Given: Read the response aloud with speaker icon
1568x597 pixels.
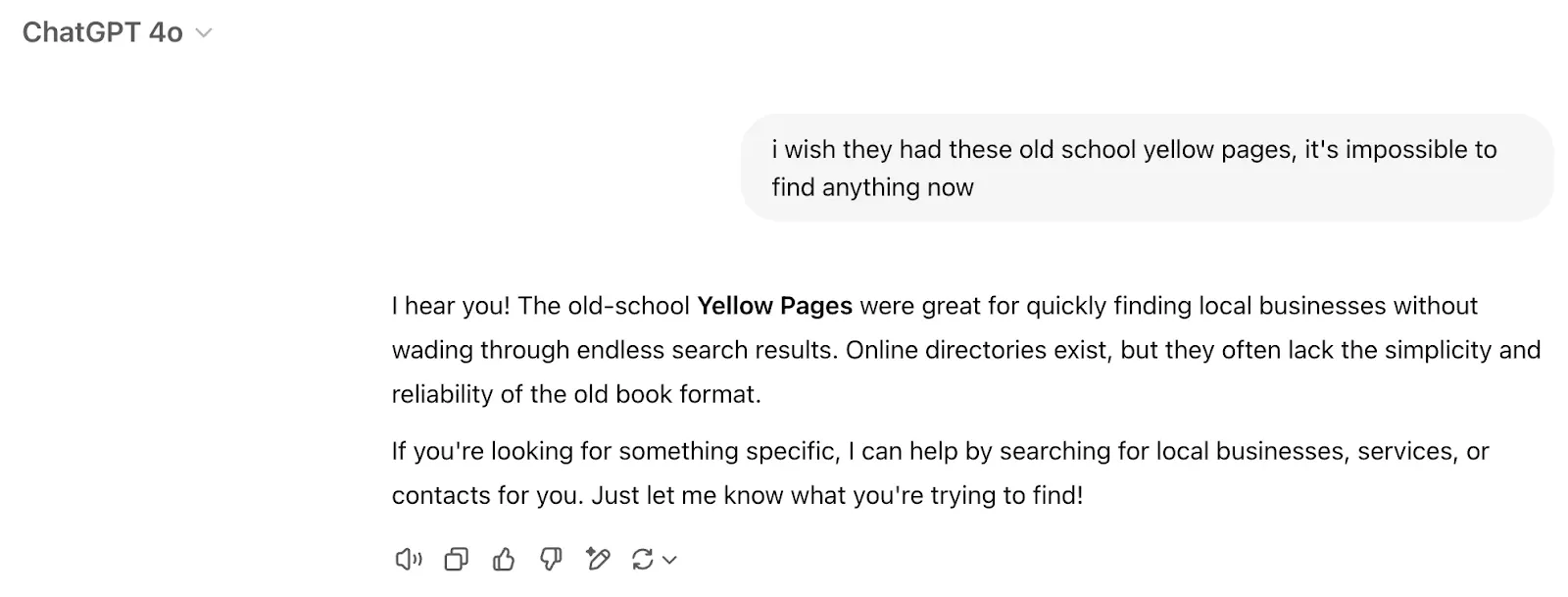Looking at the screenshot, I should (x=408, y=560).
